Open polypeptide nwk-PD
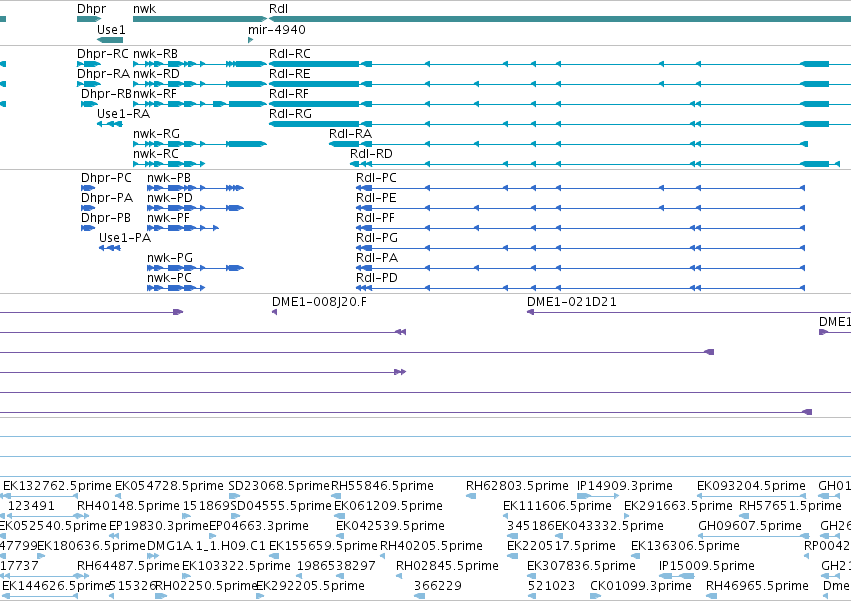Image resolution: width=851 pixels, height=601 pixels. pos(170,198)
